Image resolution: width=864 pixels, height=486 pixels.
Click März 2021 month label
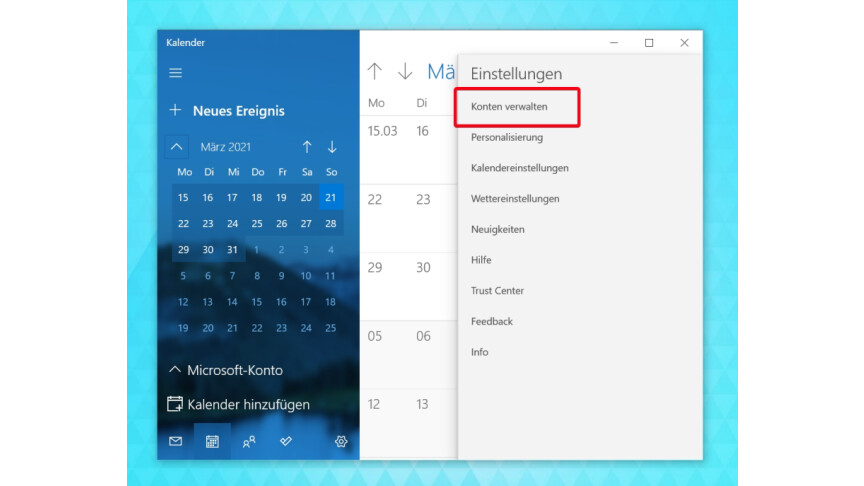point(225,147)
